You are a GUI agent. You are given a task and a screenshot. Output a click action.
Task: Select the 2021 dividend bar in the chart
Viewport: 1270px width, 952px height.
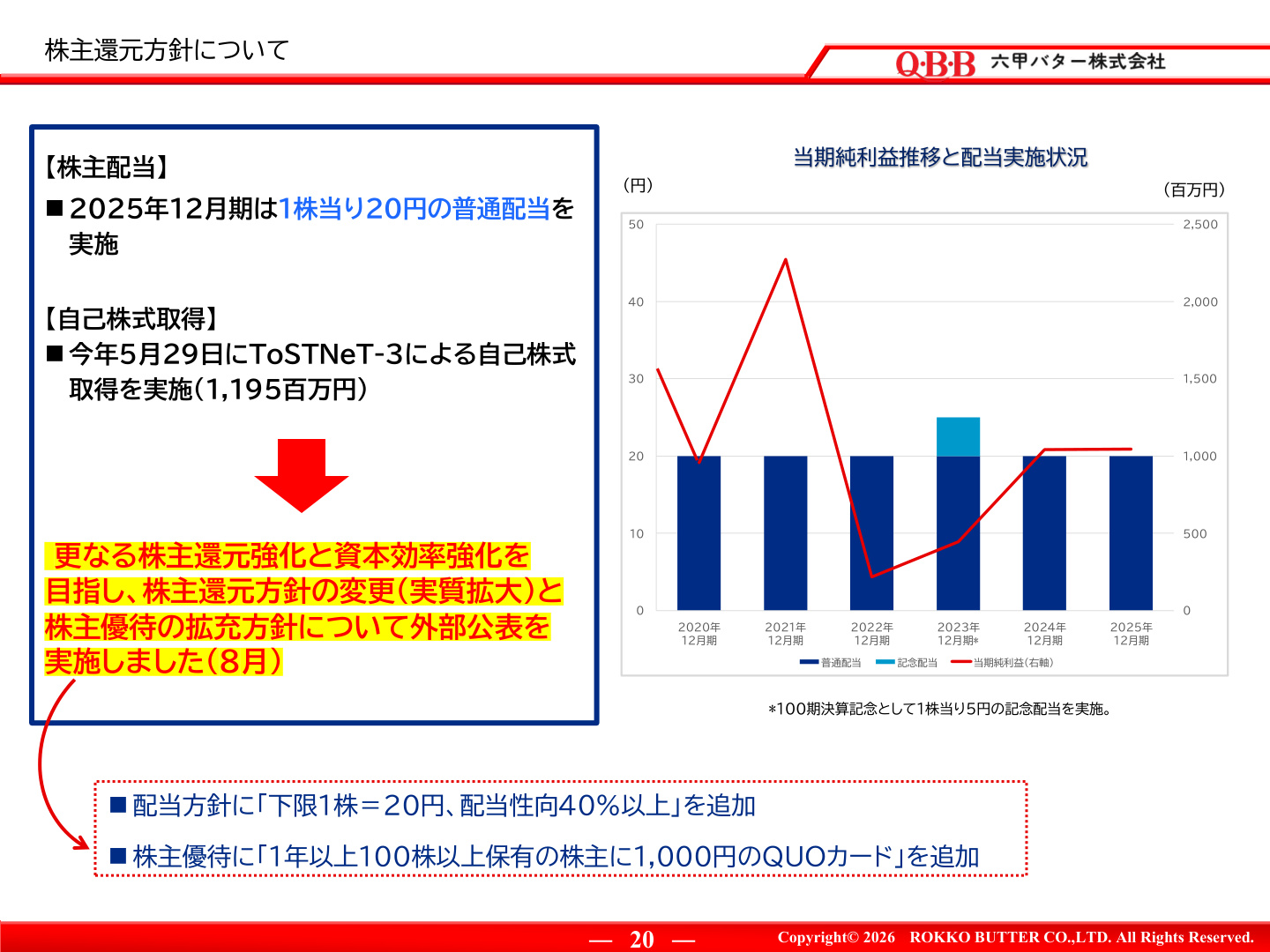pos(786,533)
